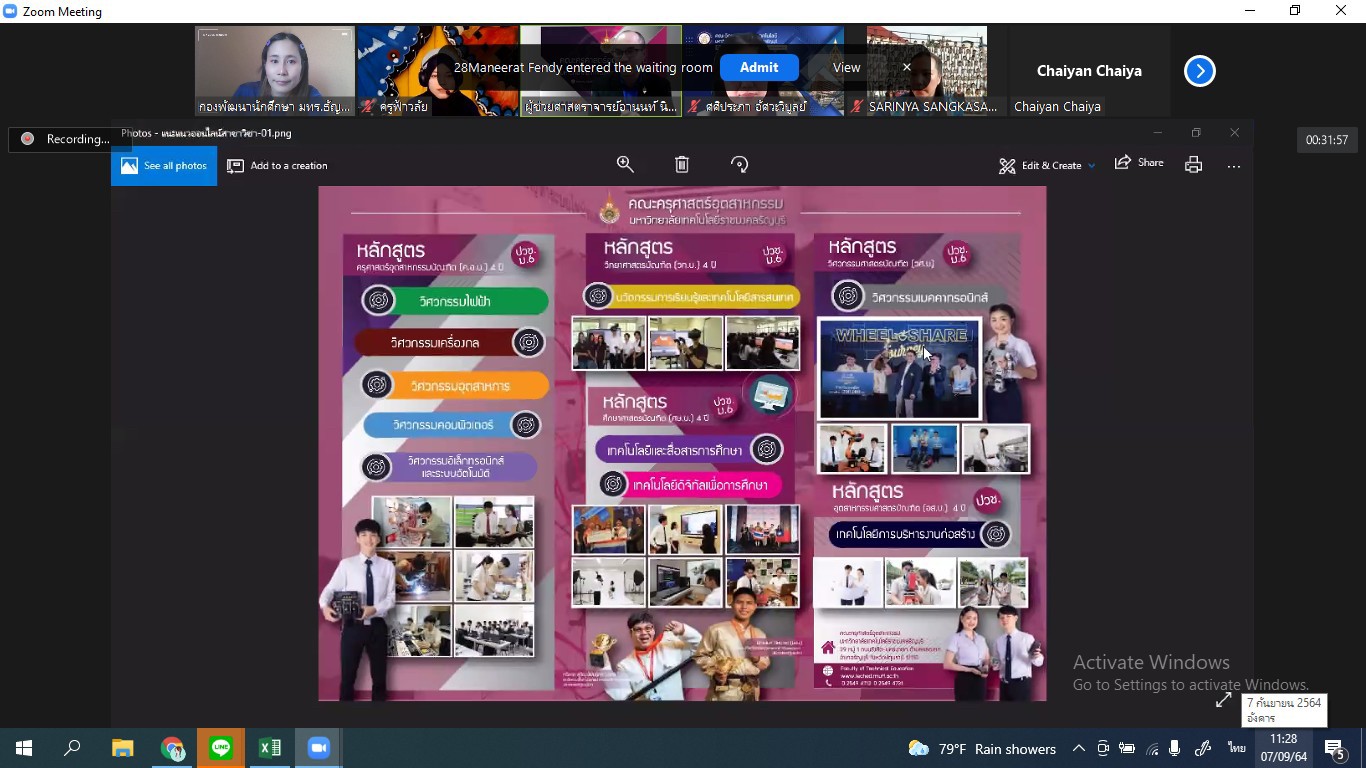This screenshot has height=768, width=1366.
Task: Open the View waiting room link
Action: (846, 67)
